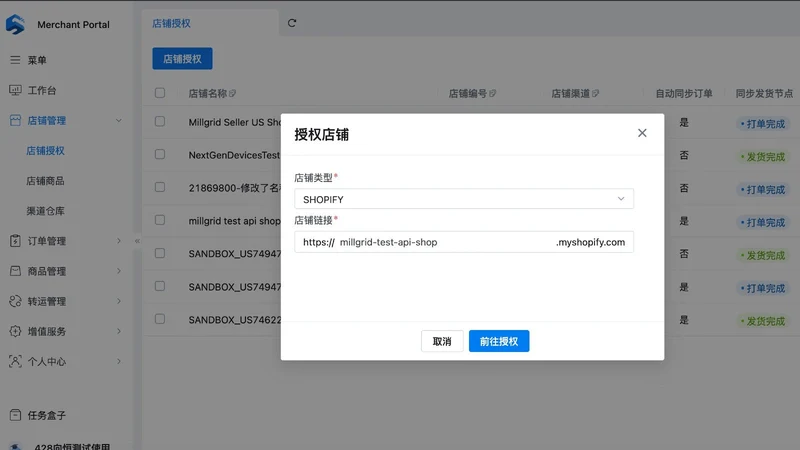The image size is (800, 450).
Task: Click the 转运管理 transfer icon
Action: click(x=15, y=301)
